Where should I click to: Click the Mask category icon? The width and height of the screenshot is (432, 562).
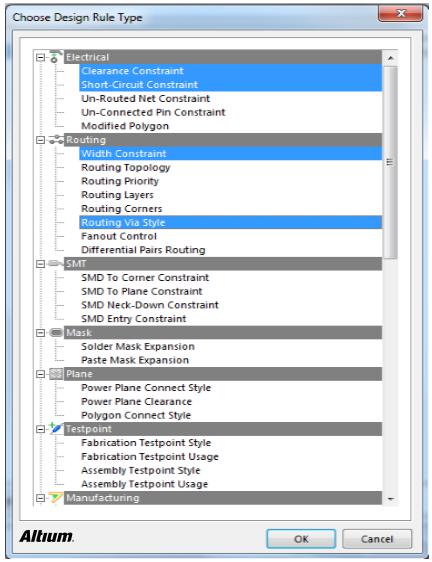[x=56, y=332]
